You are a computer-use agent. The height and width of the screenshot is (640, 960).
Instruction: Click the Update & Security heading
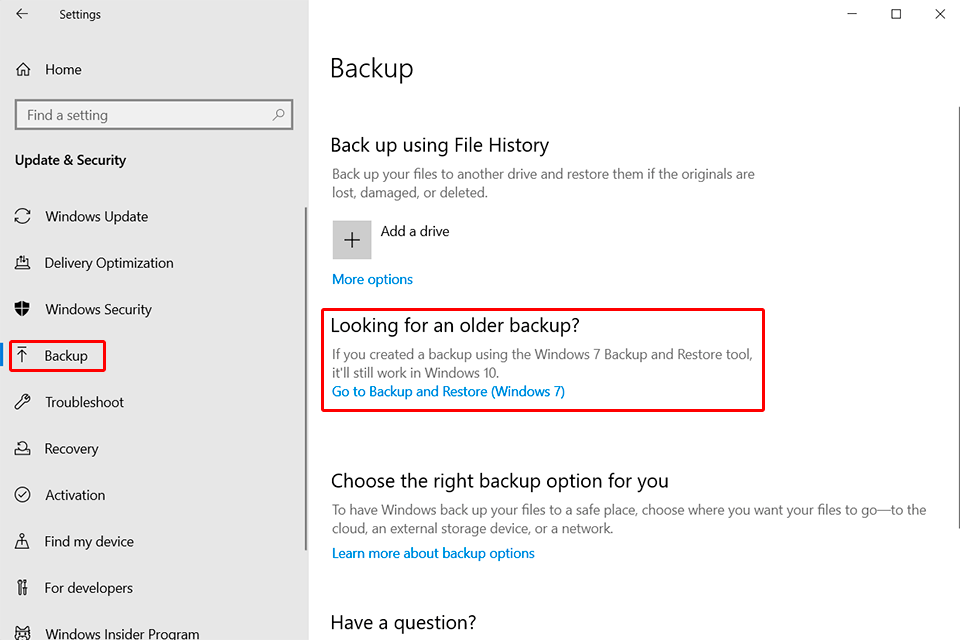[70, 160]
